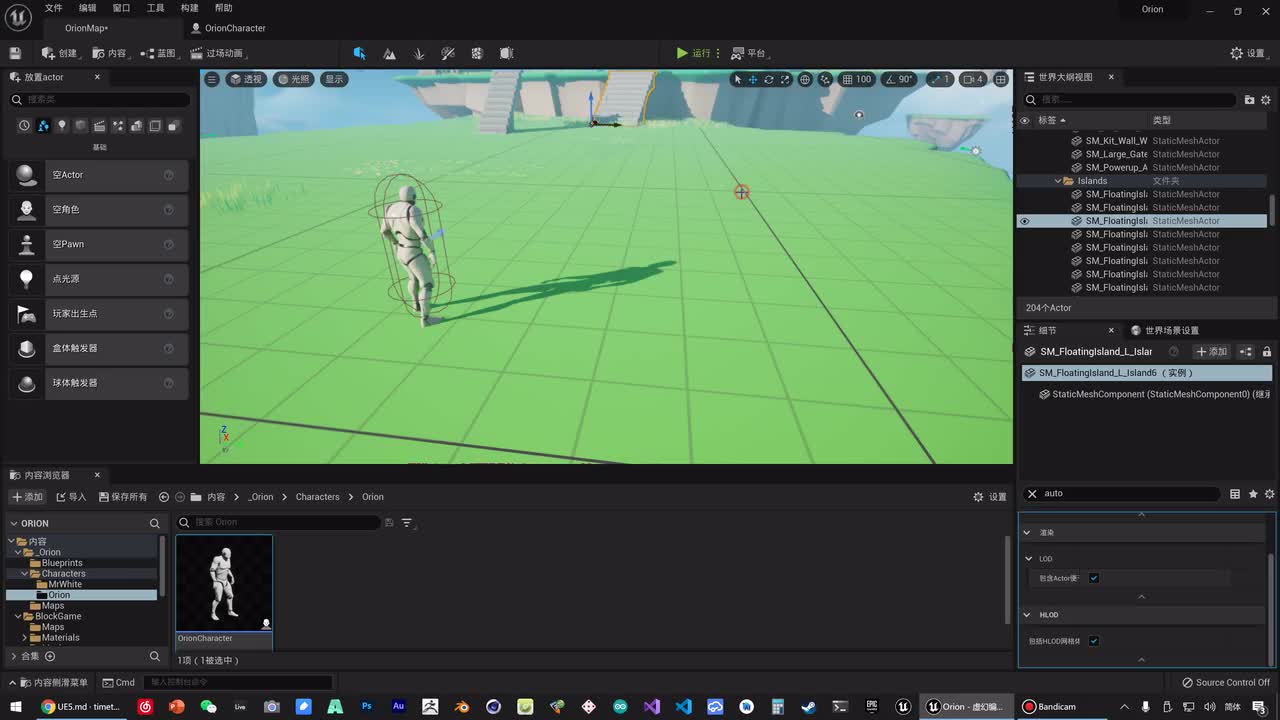
Task: Open the 过场动画 (Cinematics) dropdown
Action: click(x=217, y=53)
